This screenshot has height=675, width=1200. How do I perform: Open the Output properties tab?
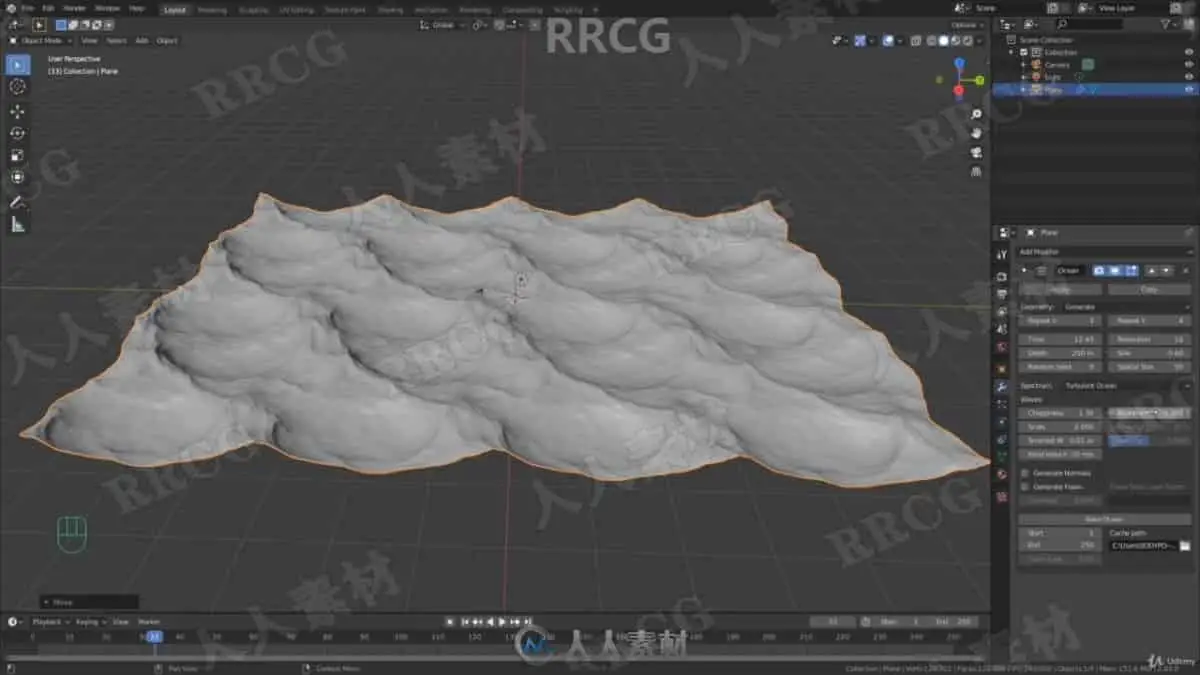click(x=1001, y=294)
